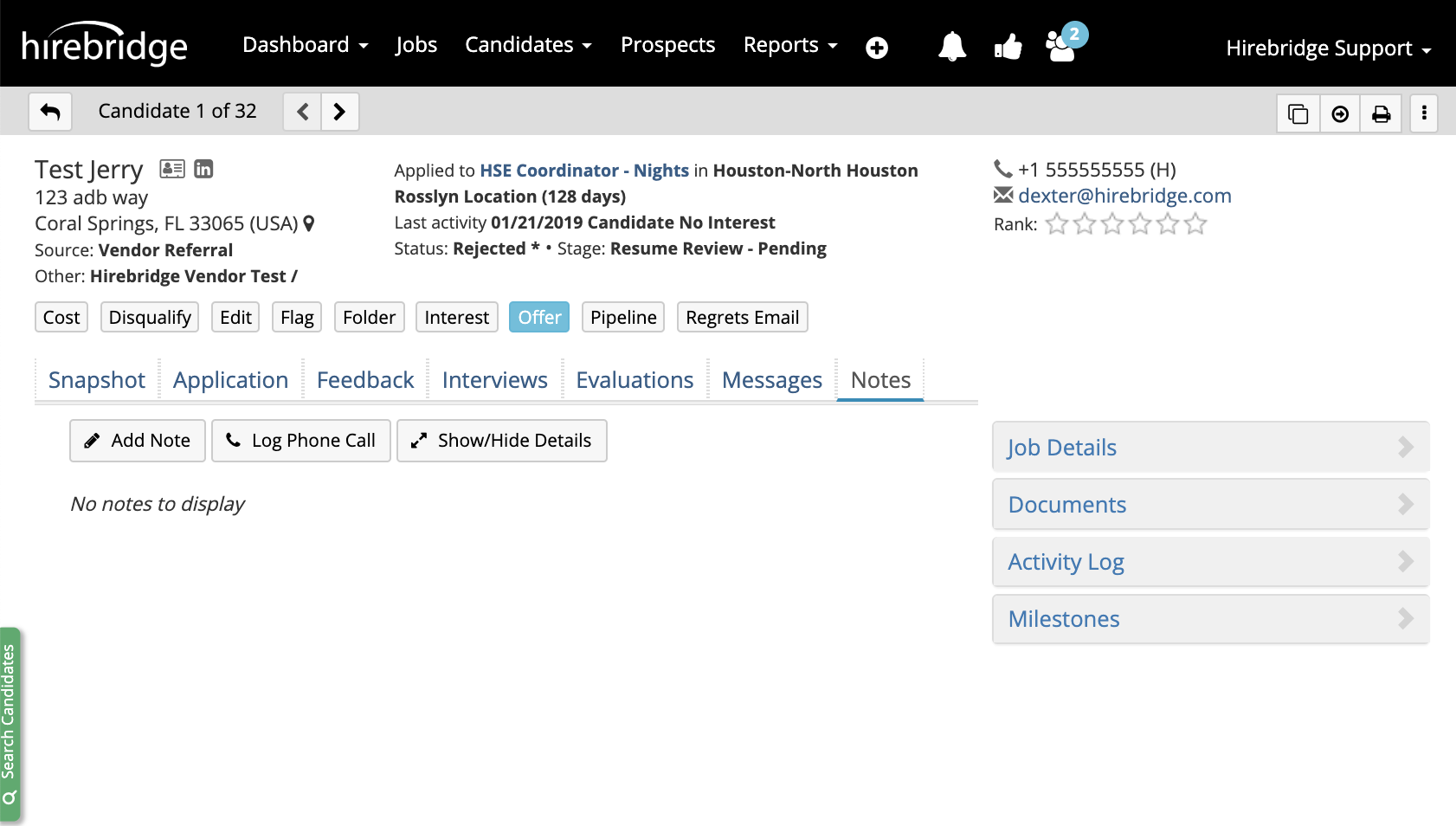1456x826 pixels.
Task: Set rank to the first star
Action: 1056,224
